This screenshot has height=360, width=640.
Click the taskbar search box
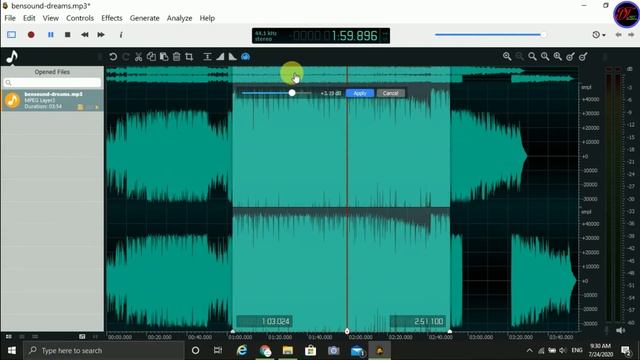tap(104, 351)
